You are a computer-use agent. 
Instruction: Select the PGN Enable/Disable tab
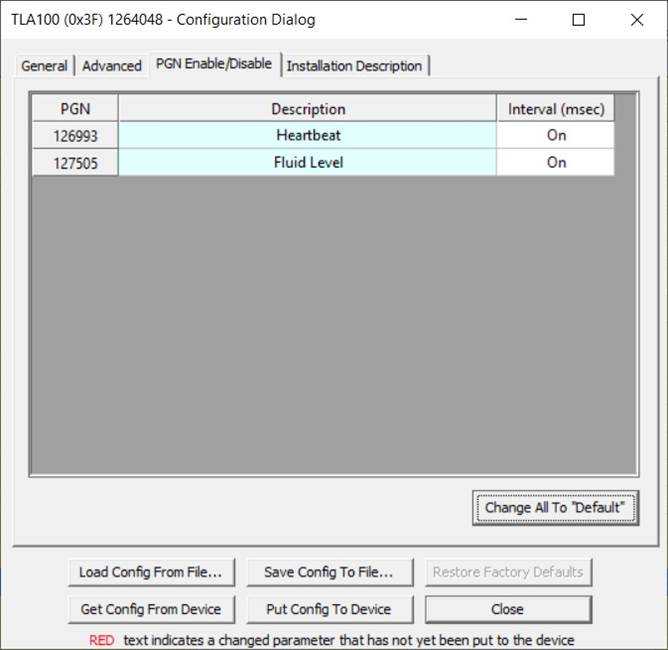point(213,64)
